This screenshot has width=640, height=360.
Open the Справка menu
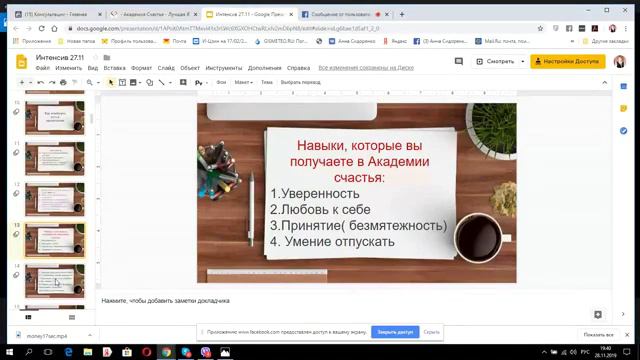[298, 68]
